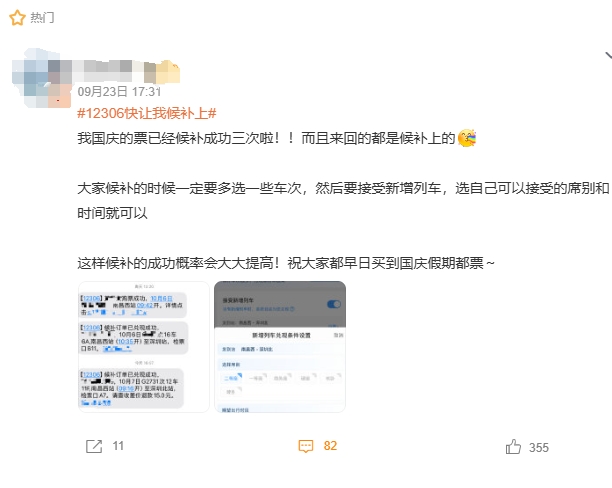Click the comment count 82
The height and width of the screenshot is (488, 612).
(330, 446)
